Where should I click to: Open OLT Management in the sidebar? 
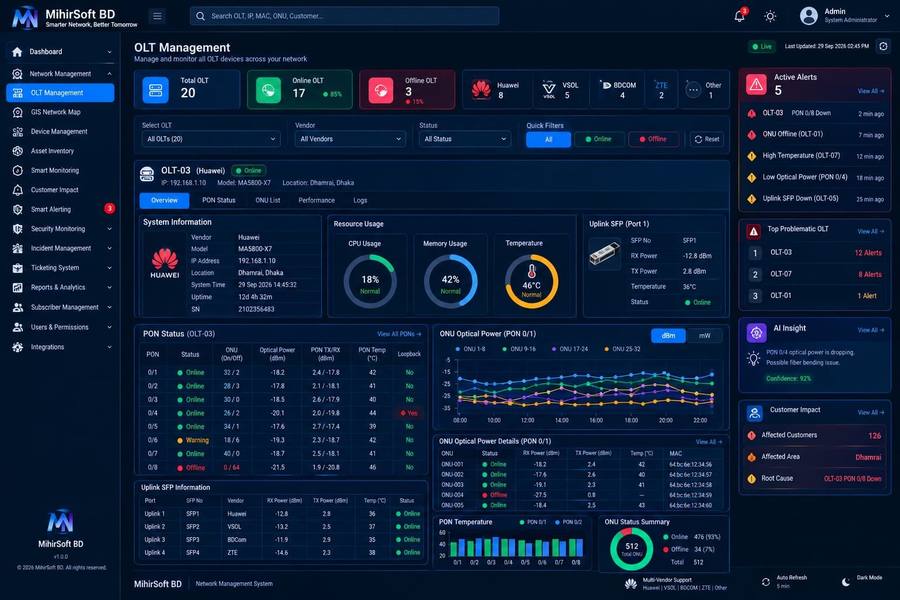point(60,93)
